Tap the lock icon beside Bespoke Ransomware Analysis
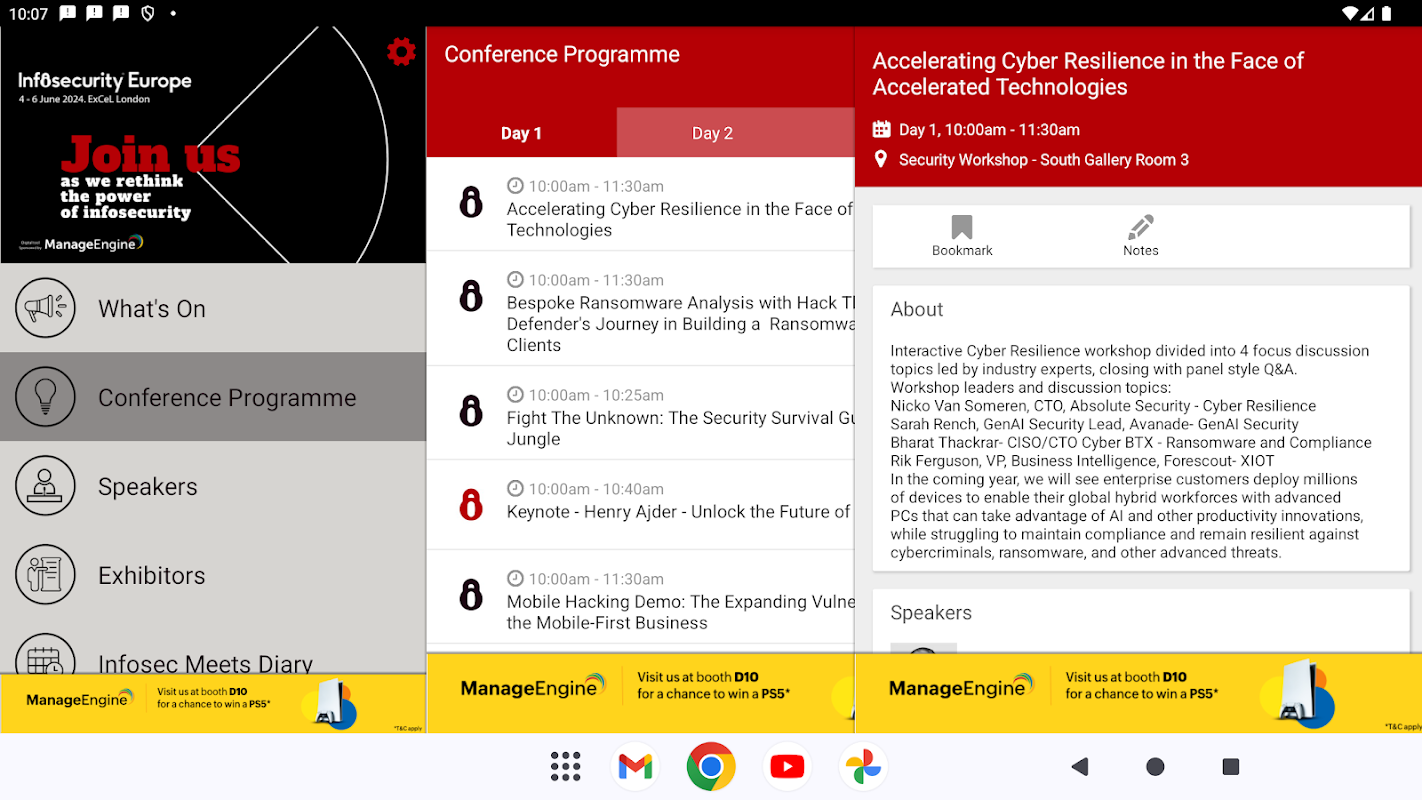The width and height of the screenshot is (1422, 800). pyautogui.click(x=471, y=296)
